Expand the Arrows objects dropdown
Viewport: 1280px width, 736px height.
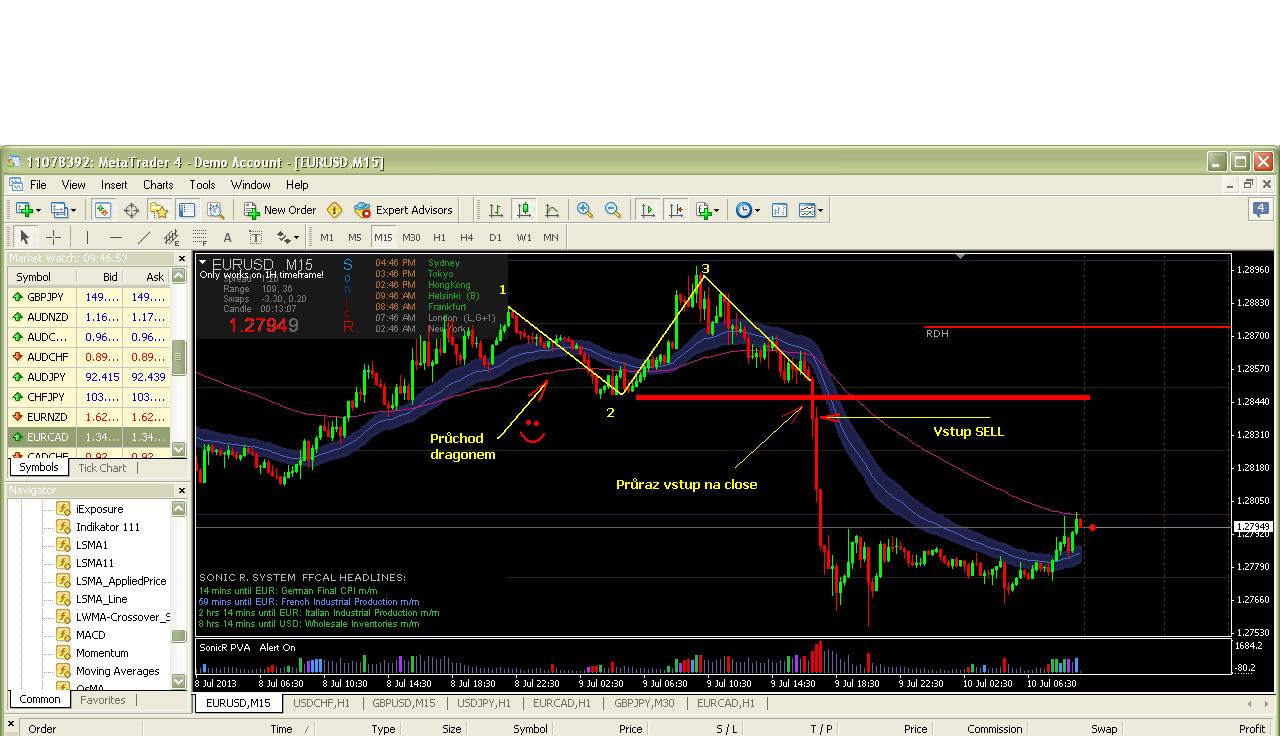296,237
